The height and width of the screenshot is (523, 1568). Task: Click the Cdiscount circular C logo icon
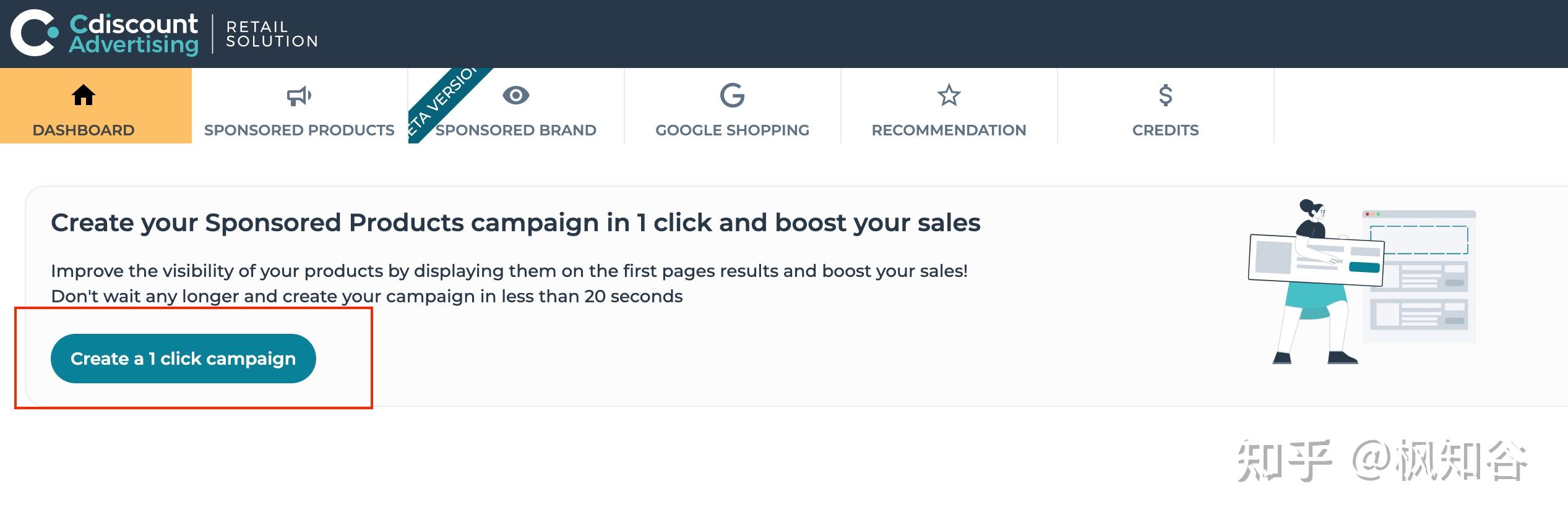click(x=33, y=33)
